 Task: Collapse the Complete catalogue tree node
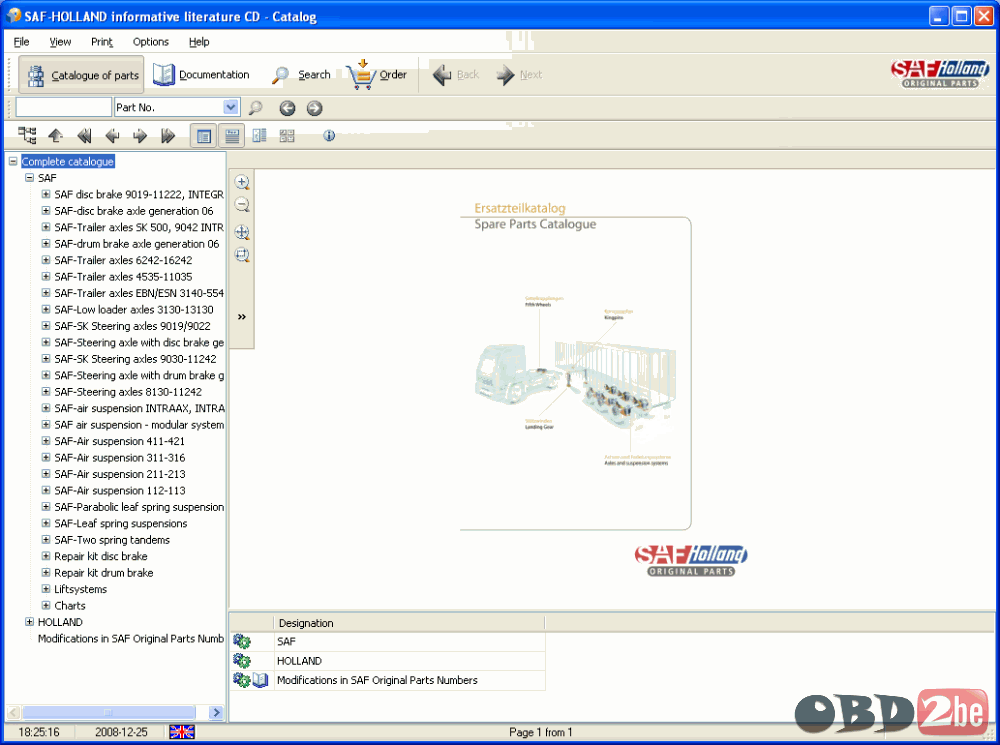13,161
